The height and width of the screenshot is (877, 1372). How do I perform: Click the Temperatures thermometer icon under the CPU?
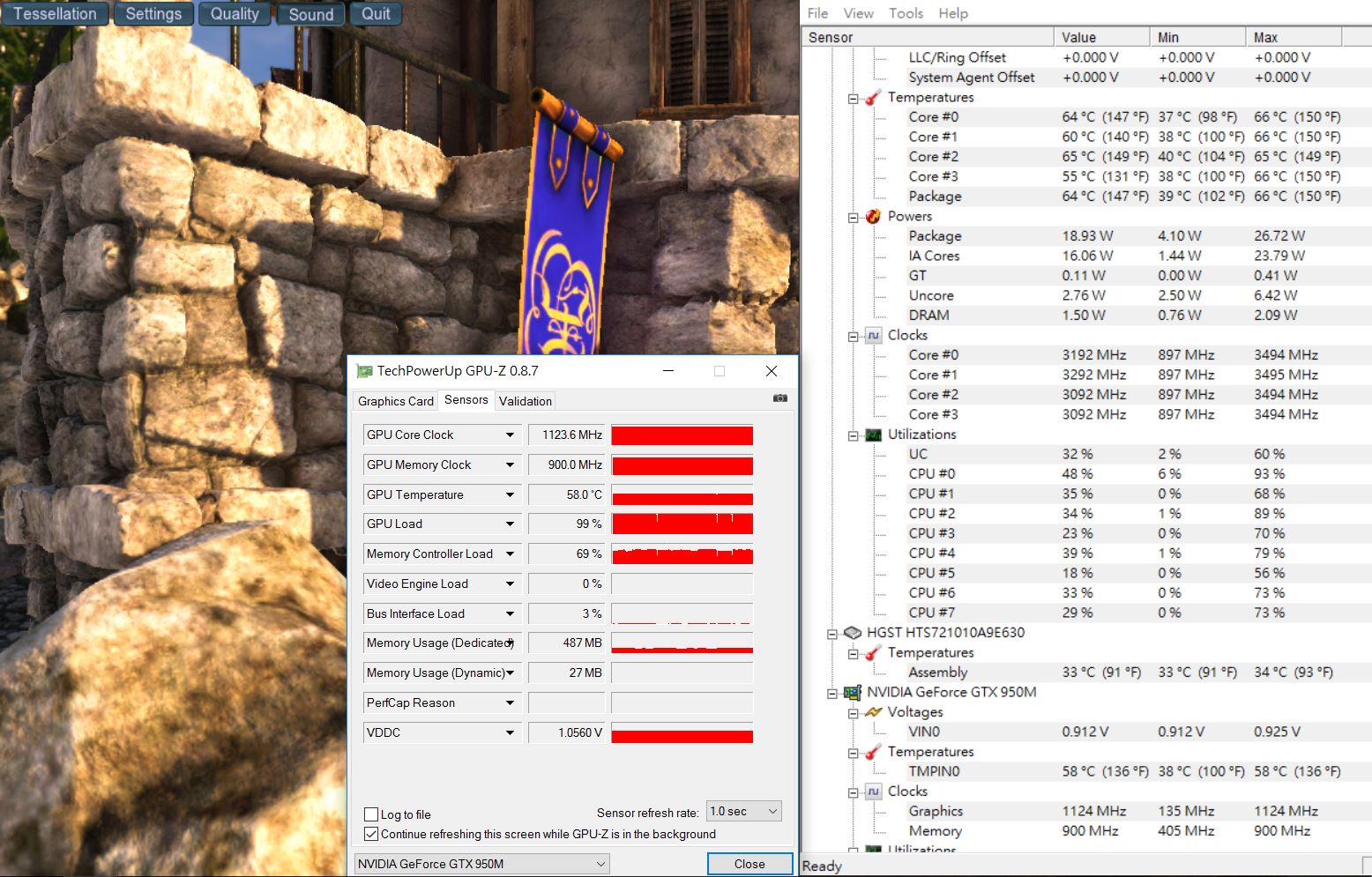point(873,98)
